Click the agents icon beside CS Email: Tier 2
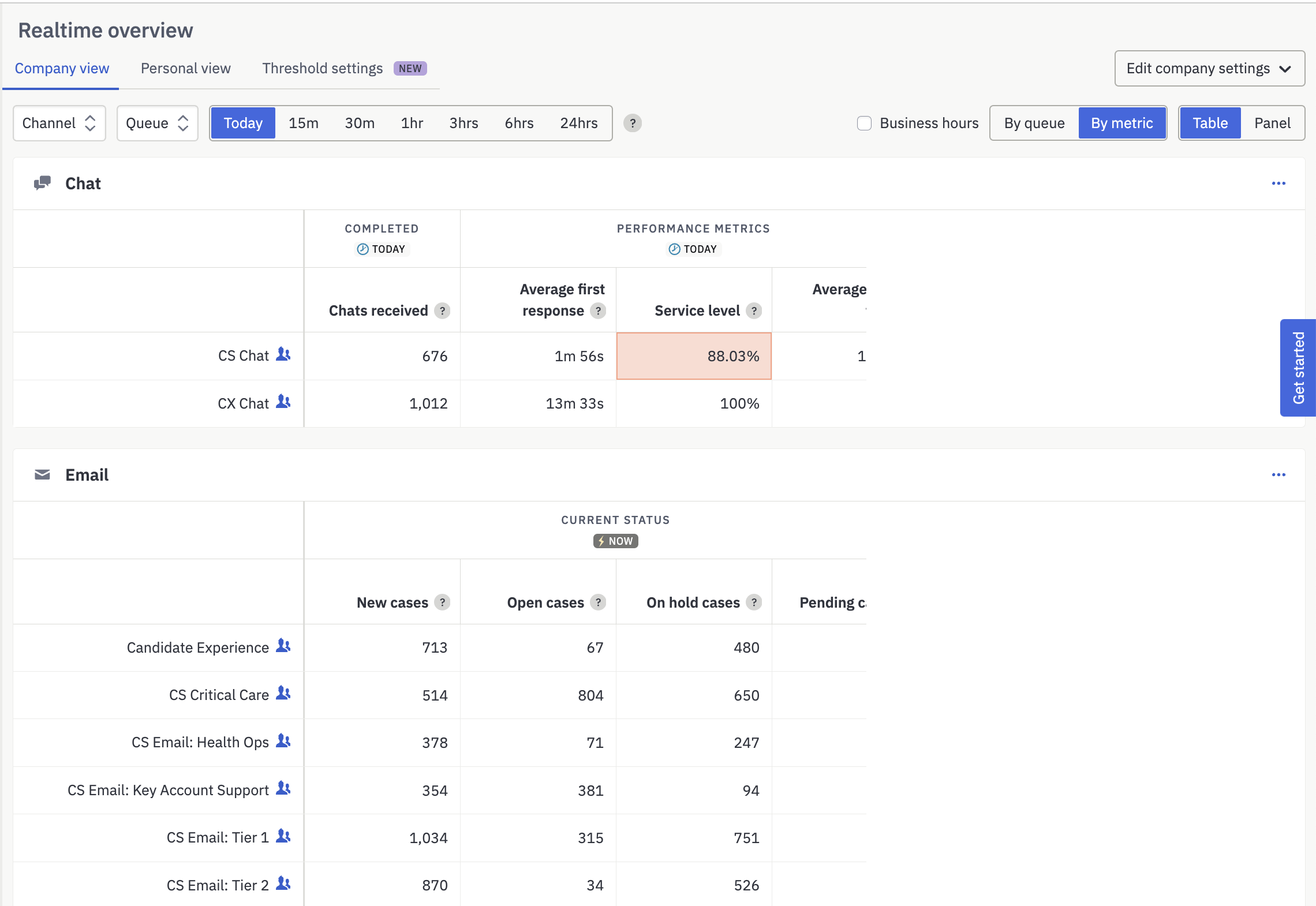Screen dimensions: 1316x906 pos(283,883)
